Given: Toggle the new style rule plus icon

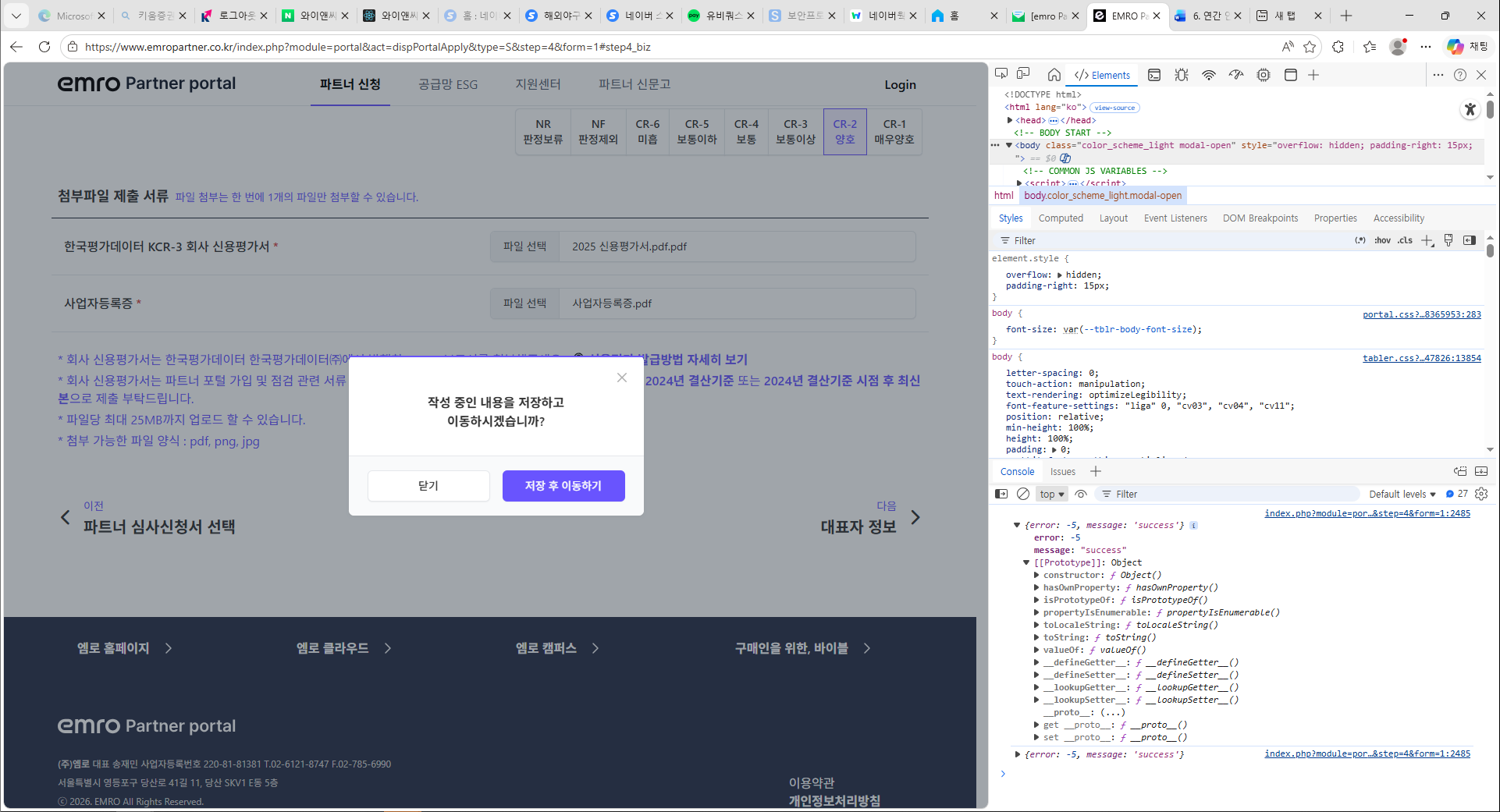Looking at the screenshot, I should 1427,240.
